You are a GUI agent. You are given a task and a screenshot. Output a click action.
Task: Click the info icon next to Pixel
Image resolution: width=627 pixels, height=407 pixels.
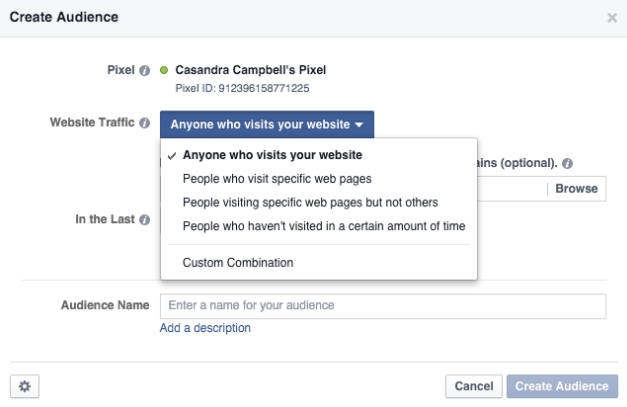144,71
